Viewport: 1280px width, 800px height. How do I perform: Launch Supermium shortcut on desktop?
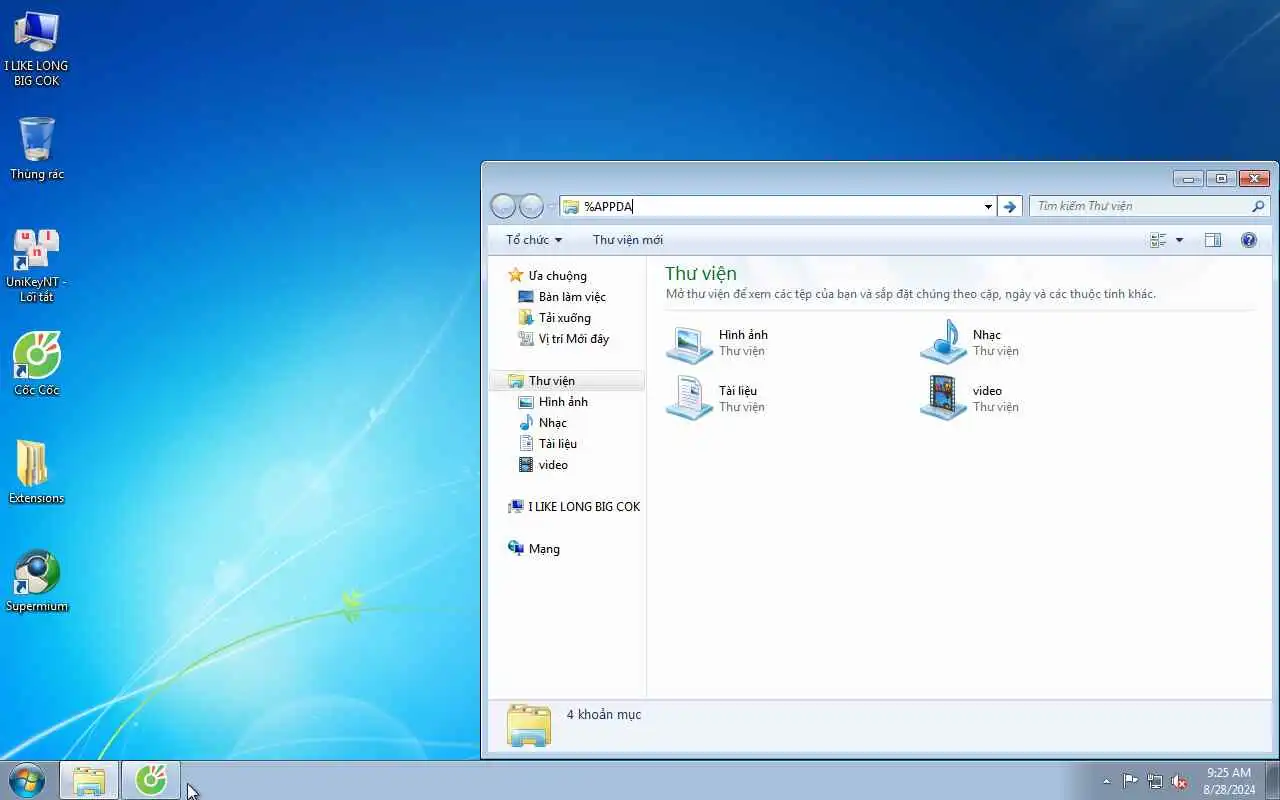[x=36, y=580]
